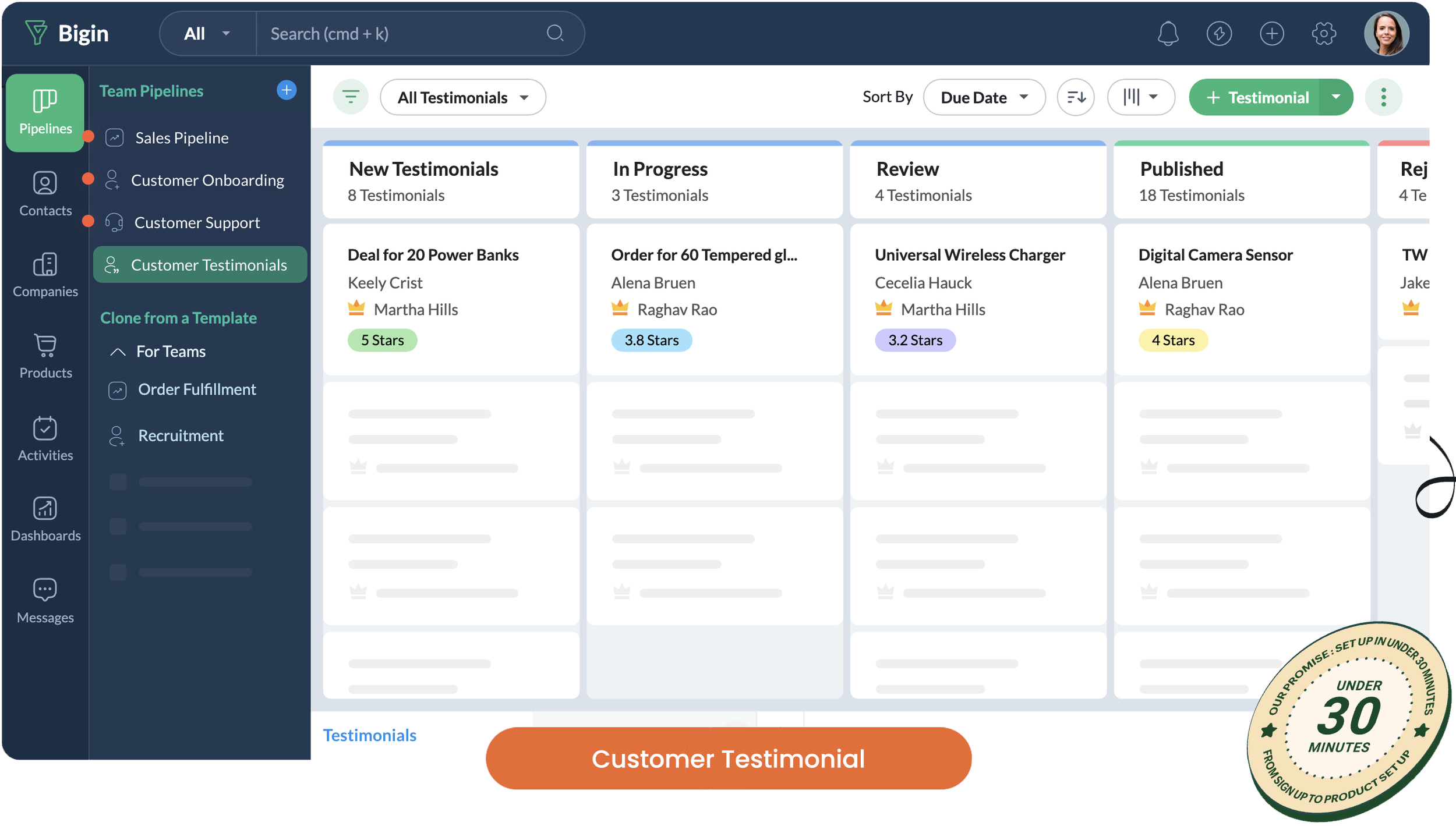This screenshot has height=826, width=1456.
Task: Click the orange Customer Testimonial button
Action: 728,758
